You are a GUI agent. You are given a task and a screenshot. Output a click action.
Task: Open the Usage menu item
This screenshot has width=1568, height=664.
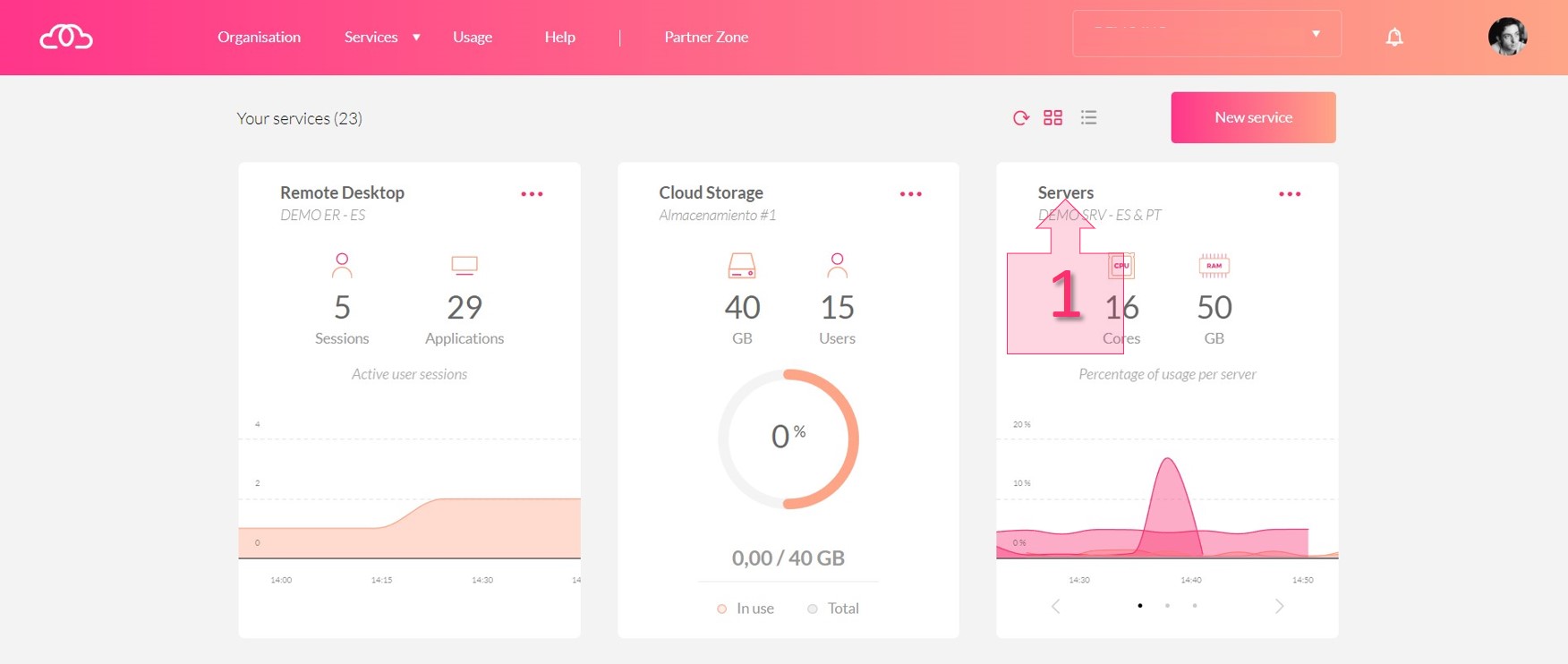coord(473,37)
